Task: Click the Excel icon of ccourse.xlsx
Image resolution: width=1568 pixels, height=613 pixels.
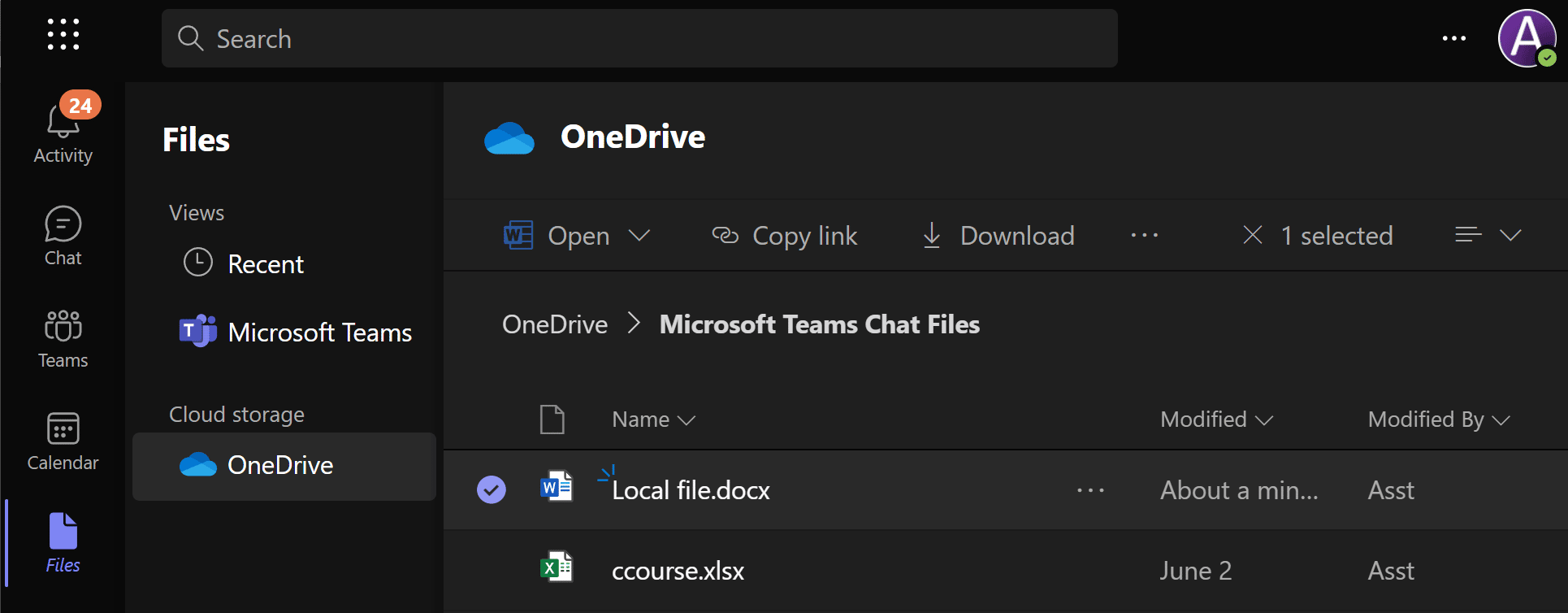Action: coord(557,567)
